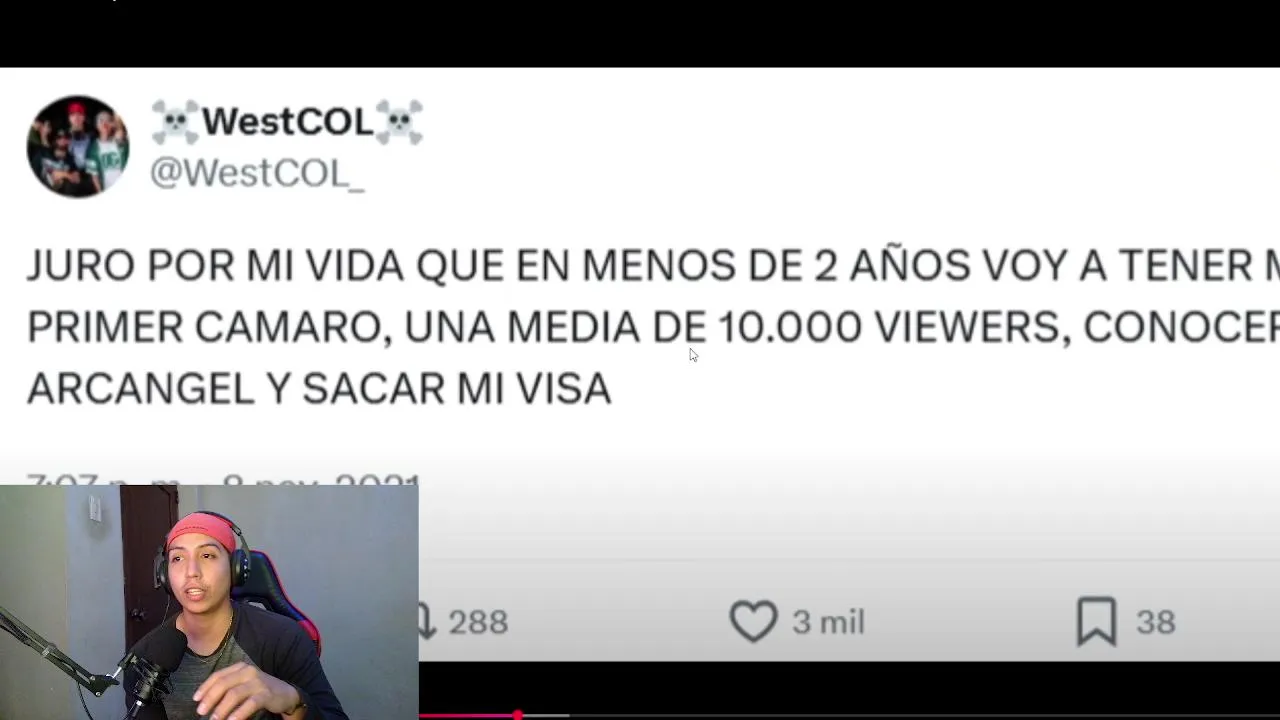Like the tweet with the heart icon
Image resolution: width=1280 pixels, height=720 pixels.
point(753,621)
